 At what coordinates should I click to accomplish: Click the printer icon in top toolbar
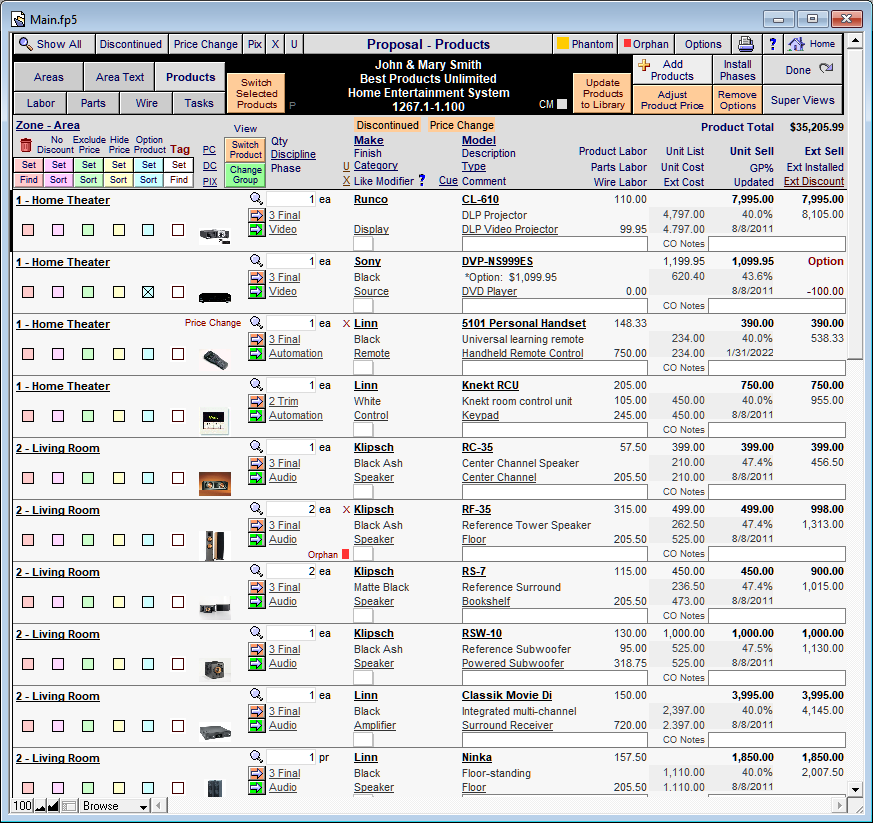pyautogui.click(x=746, y=44)
